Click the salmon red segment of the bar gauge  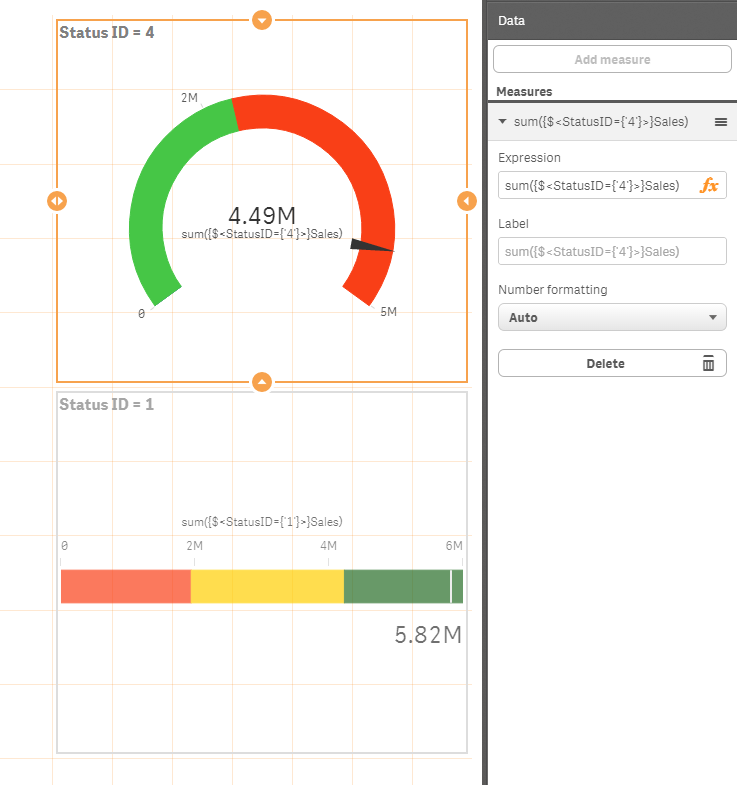pos(126,586)
